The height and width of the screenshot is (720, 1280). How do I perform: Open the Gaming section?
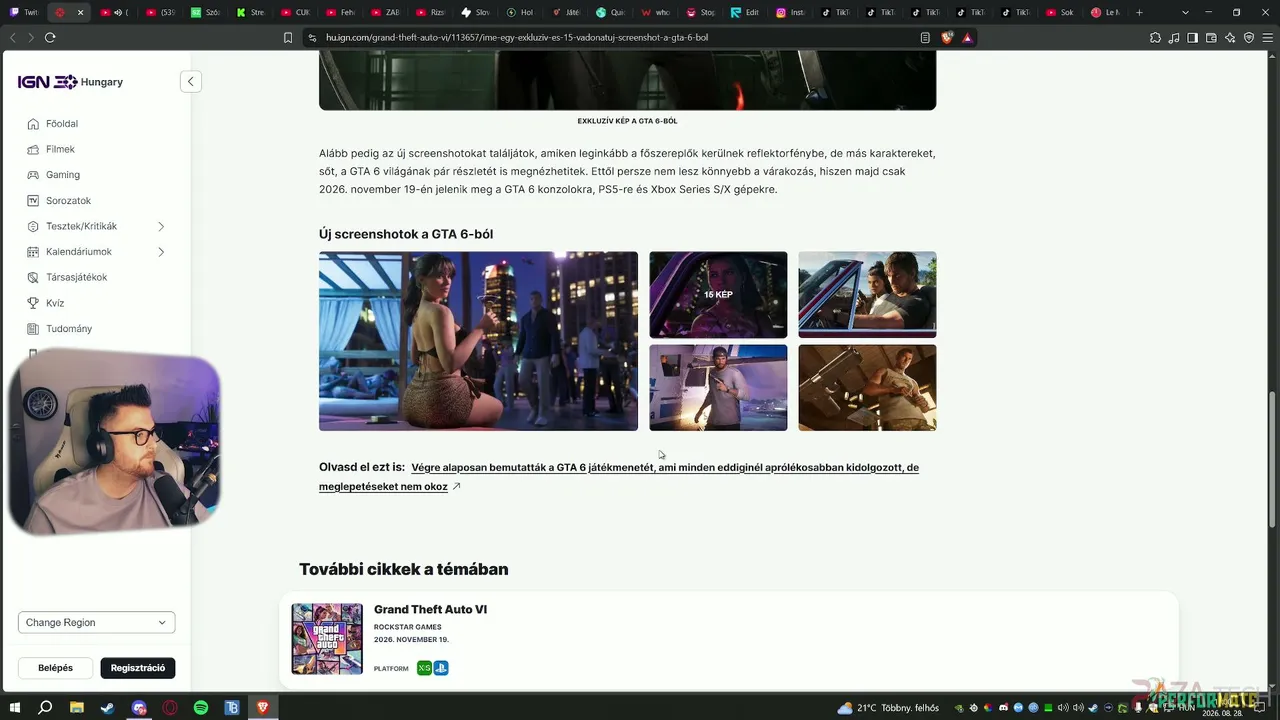(62, 175)
